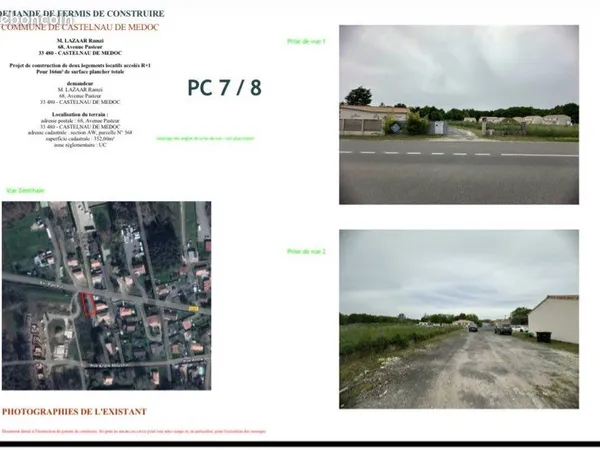Click the green caption under 'PC 7 / 8'
Screen dimensions: 600x450
coord(205,139)
